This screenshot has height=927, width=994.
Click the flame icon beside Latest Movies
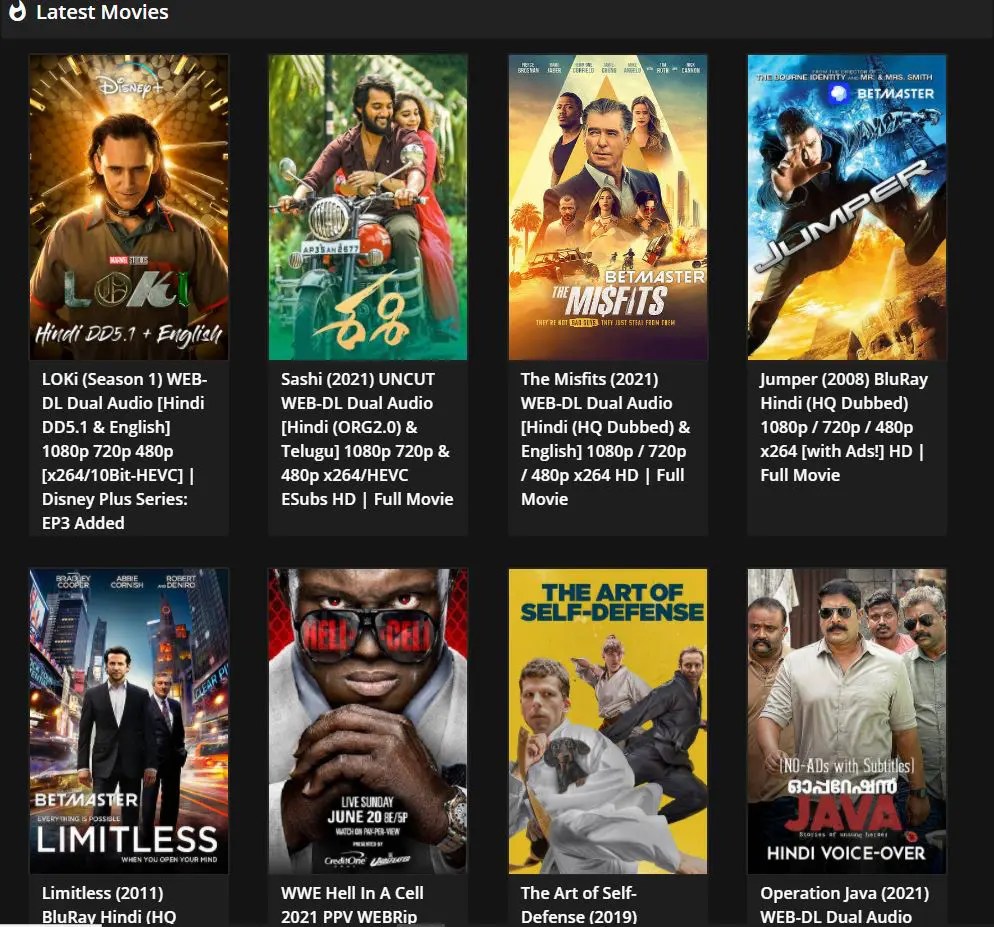pyautogui.click(x=17, y=11)
